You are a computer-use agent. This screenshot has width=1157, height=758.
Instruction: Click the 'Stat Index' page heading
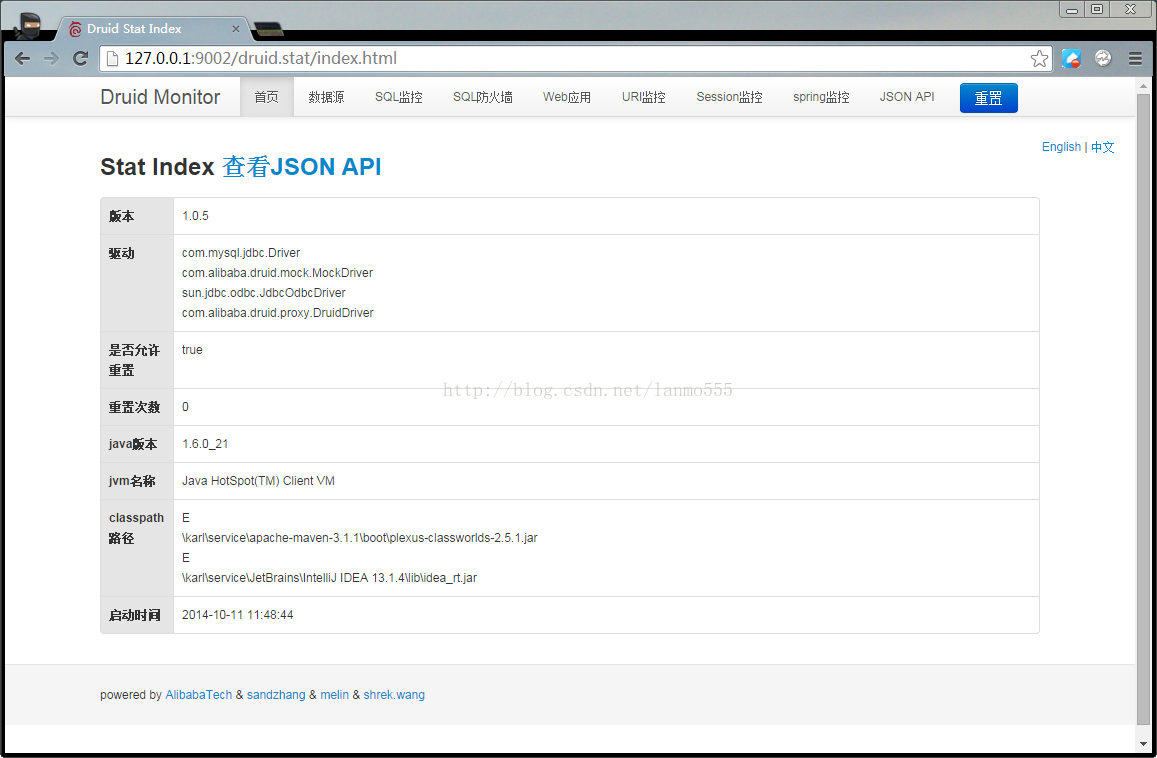pyautogui.click(x=157, y=167)
